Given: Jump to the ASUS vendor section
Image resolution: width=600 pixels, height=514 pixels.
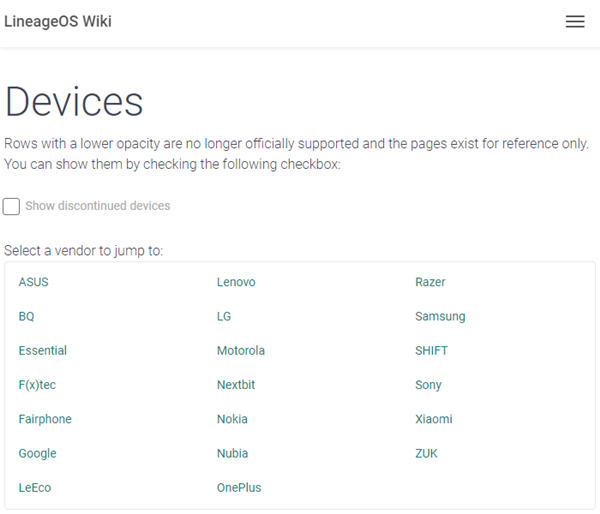Looking at the screenshot, I should (33, 282).
